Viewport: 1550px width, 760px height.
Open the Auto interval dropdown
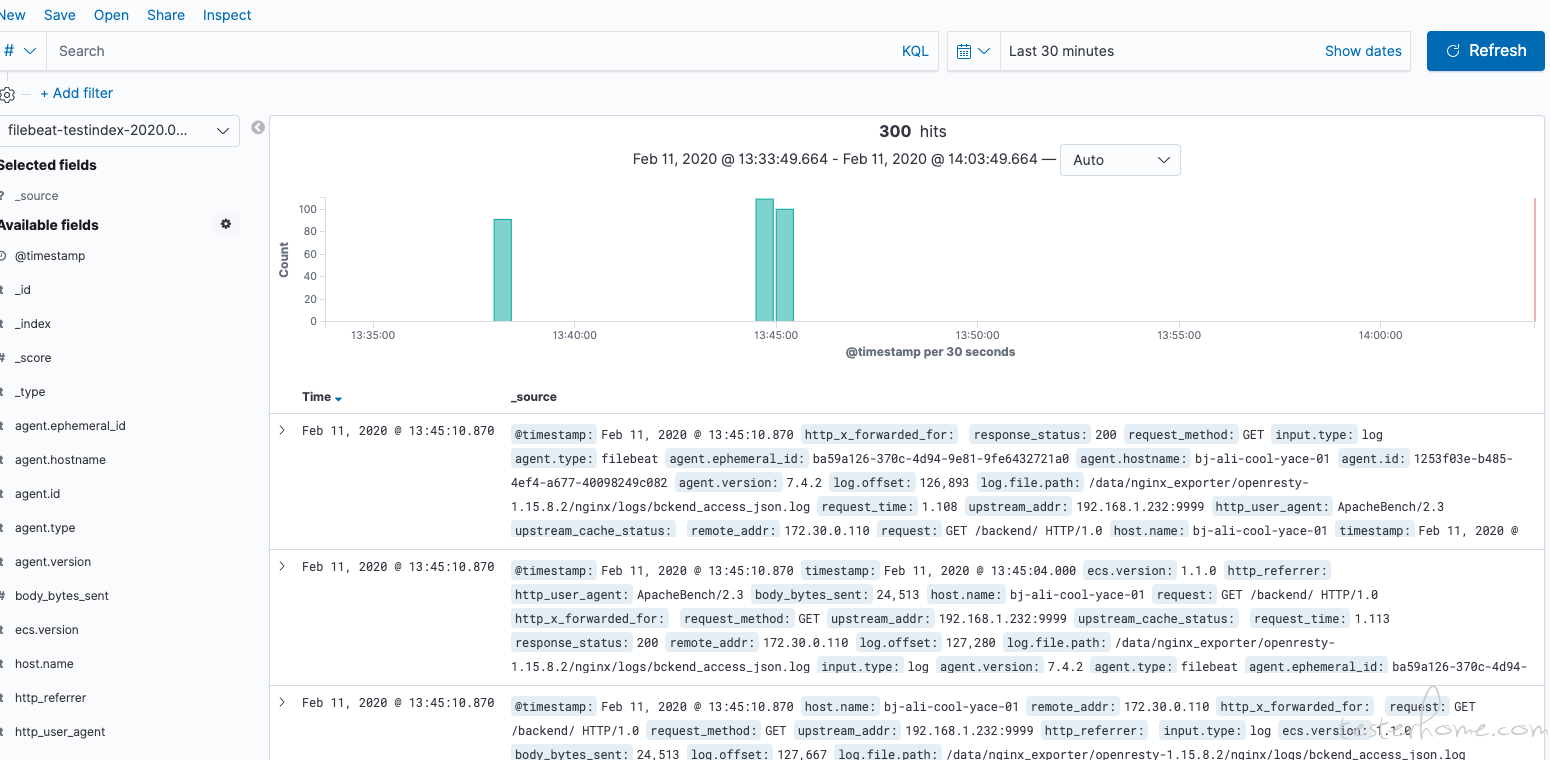1120,160
